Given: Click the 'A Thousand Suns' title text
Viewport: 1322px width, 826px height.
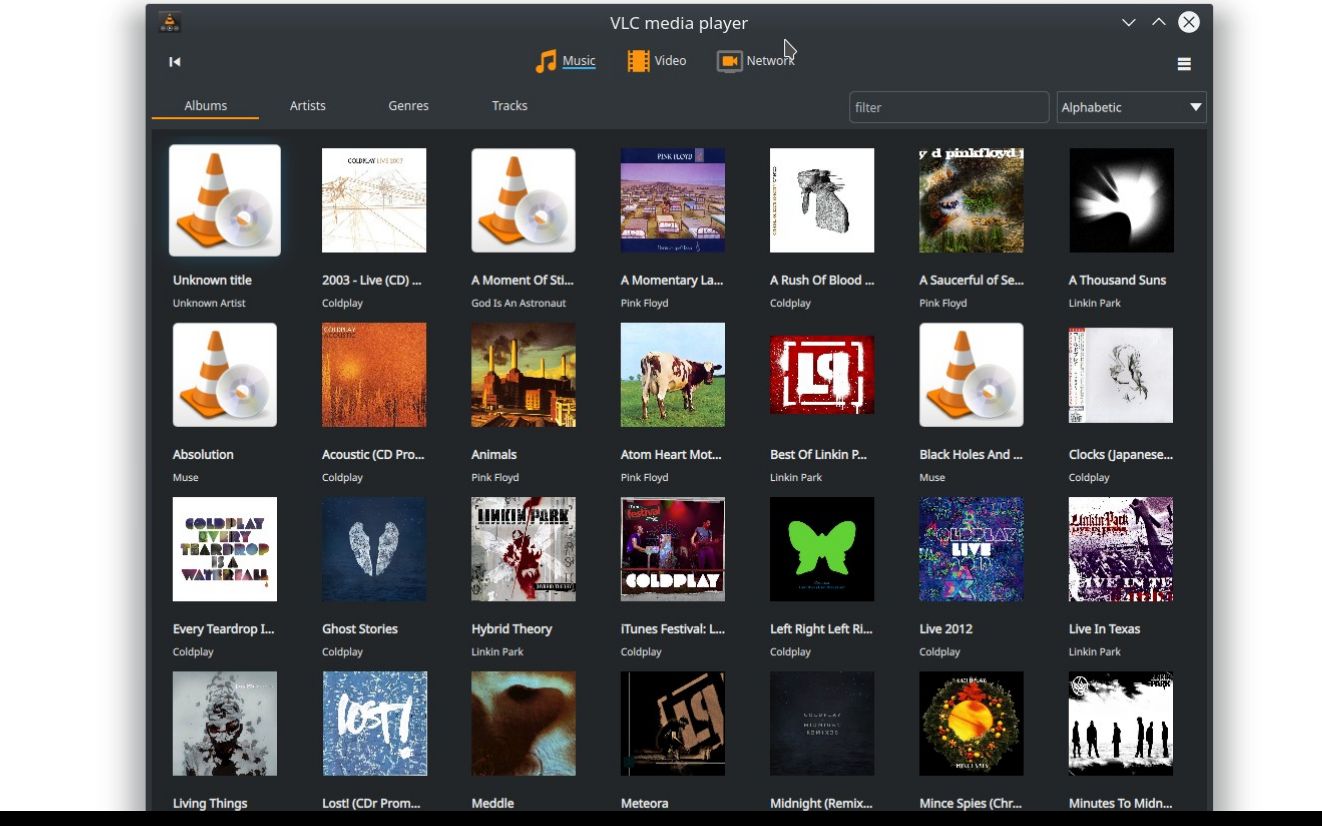Looking at the screenshot, I should tap(1117, 280).
